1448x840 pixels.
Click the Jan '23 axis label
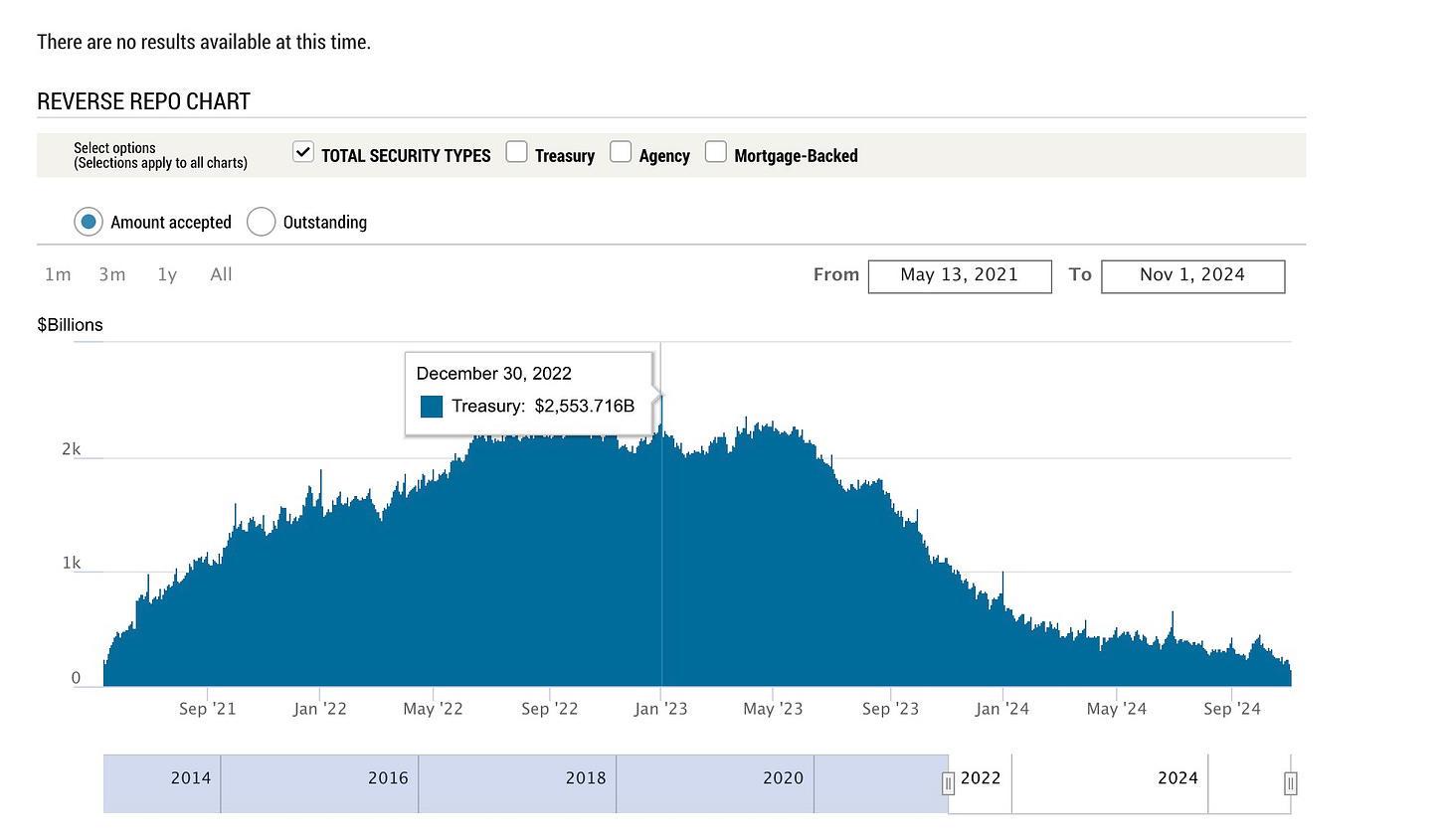point(660,709)
